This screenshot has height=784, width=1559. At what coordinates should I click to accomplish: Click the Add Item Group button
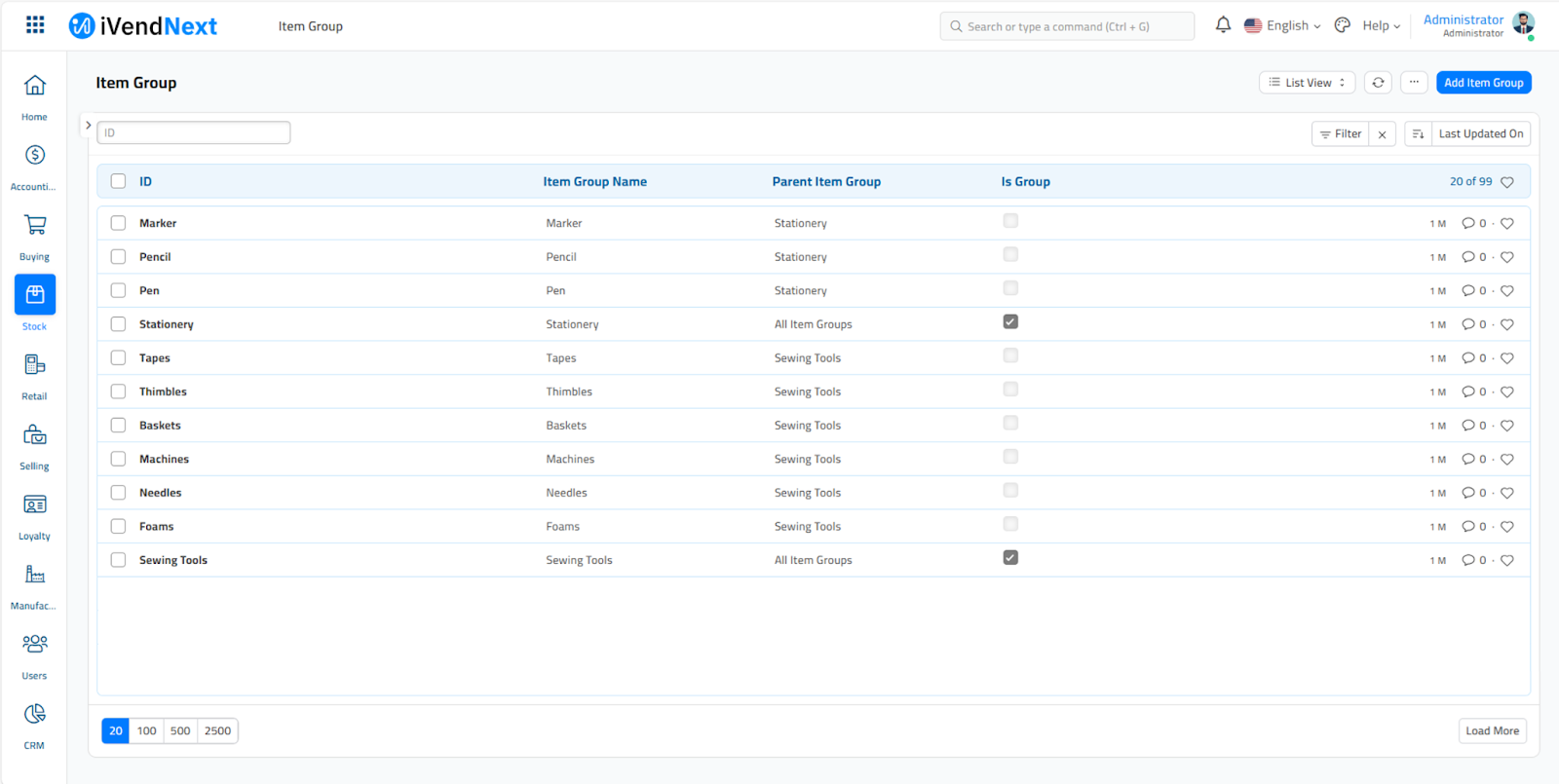coord(1483,83)
